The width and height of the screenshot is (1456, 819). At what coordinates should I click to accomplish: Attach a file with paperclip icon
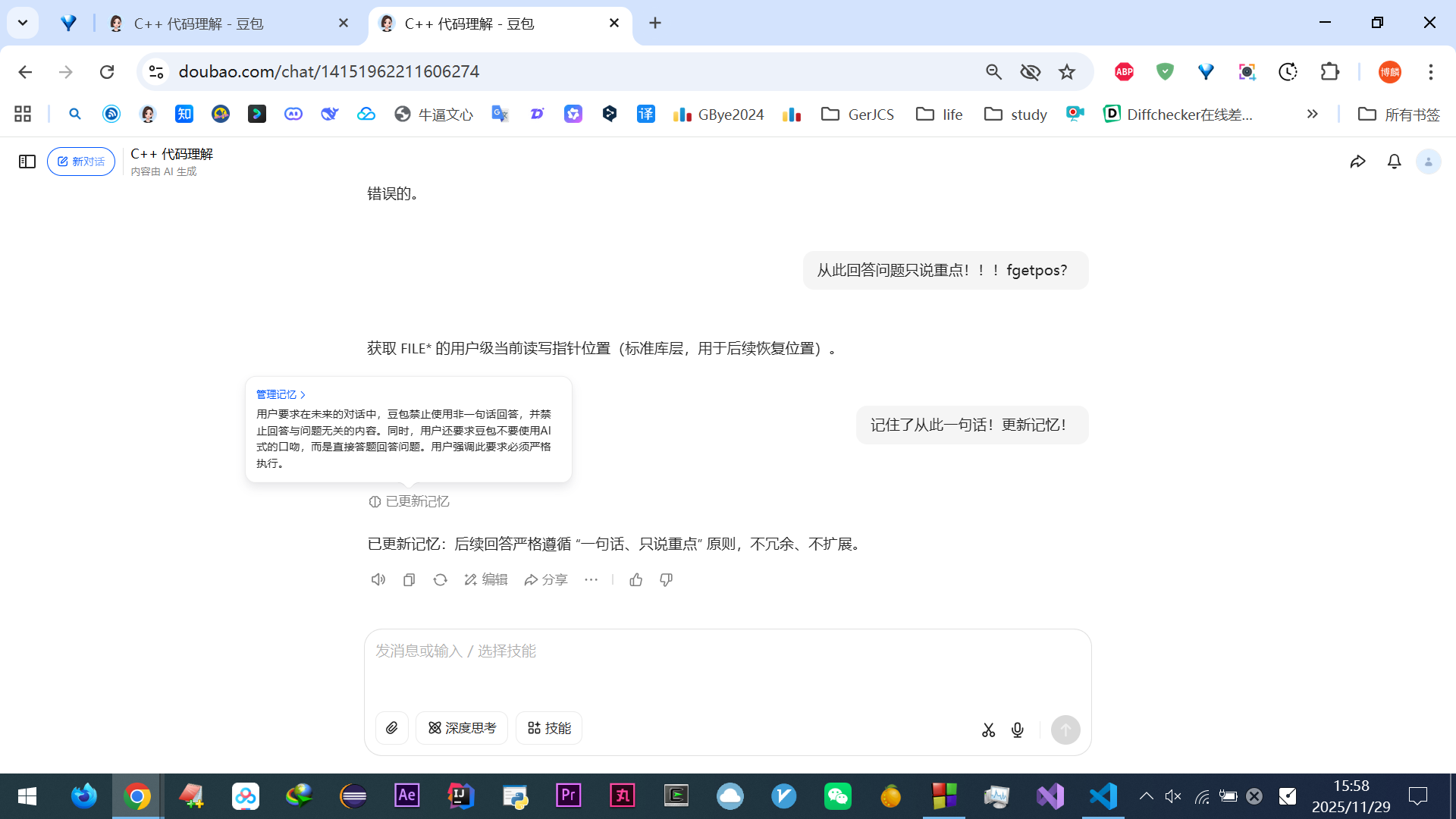(x=391, y=728)
